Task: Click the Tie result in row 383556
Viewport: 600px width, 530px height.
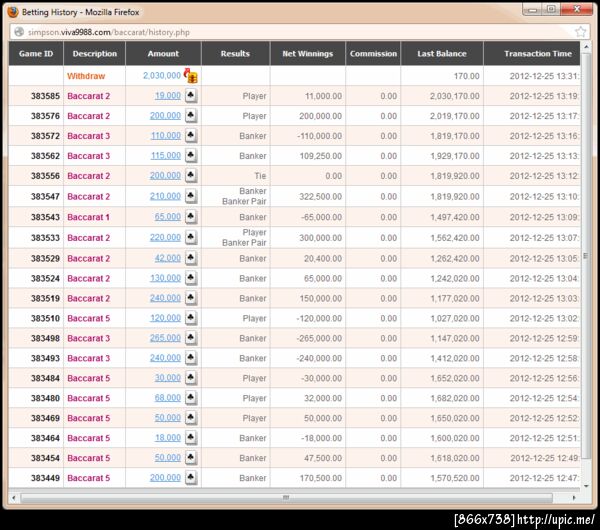Action: click(260, 176)
